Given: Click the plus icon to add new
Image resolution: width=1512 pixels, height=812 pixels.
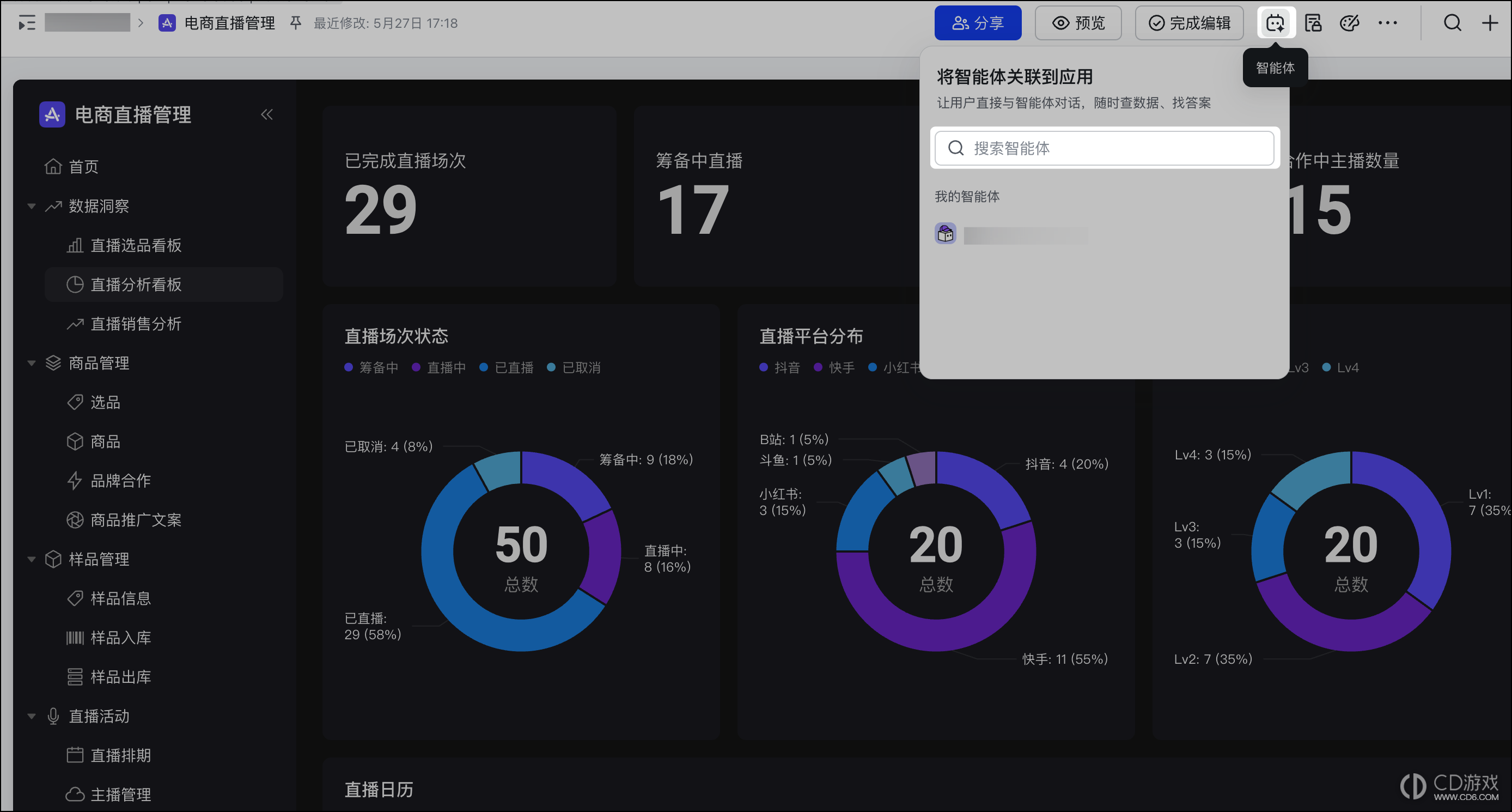Looking at the screenshot, I should coord(1490,23).
